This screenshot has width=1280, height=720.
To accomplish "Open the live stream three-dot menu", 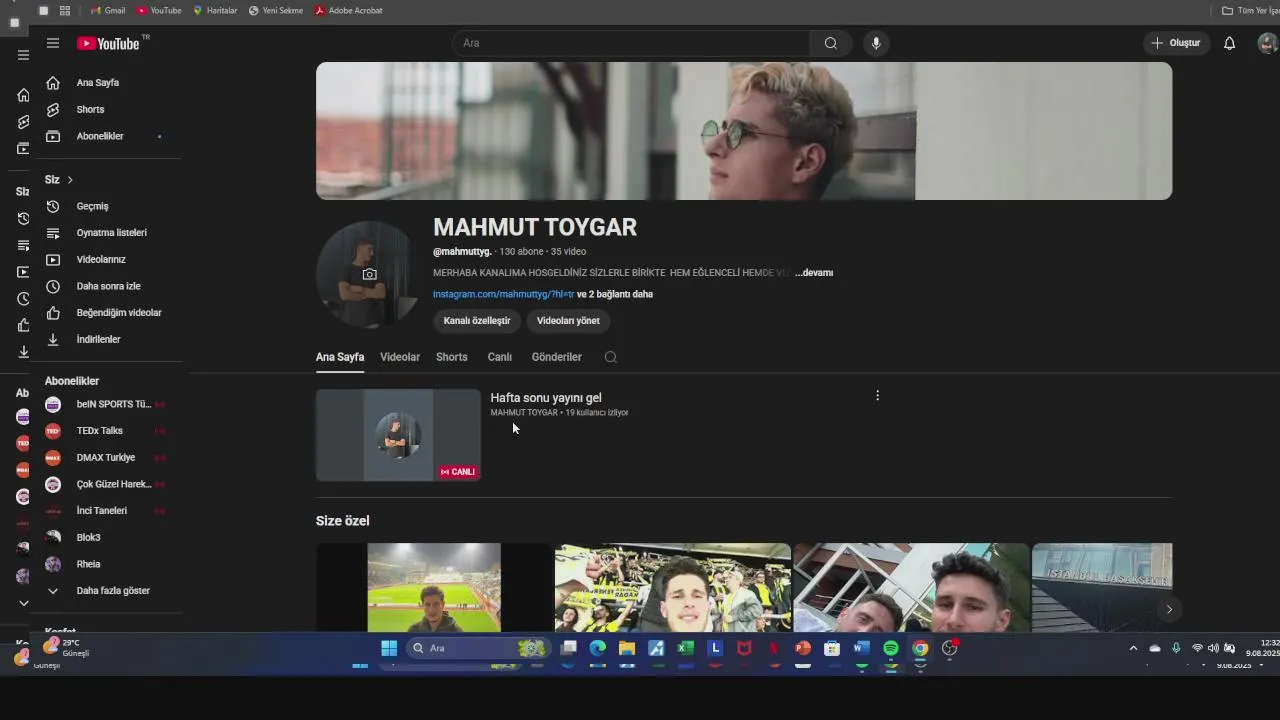I will pos(877,396).
